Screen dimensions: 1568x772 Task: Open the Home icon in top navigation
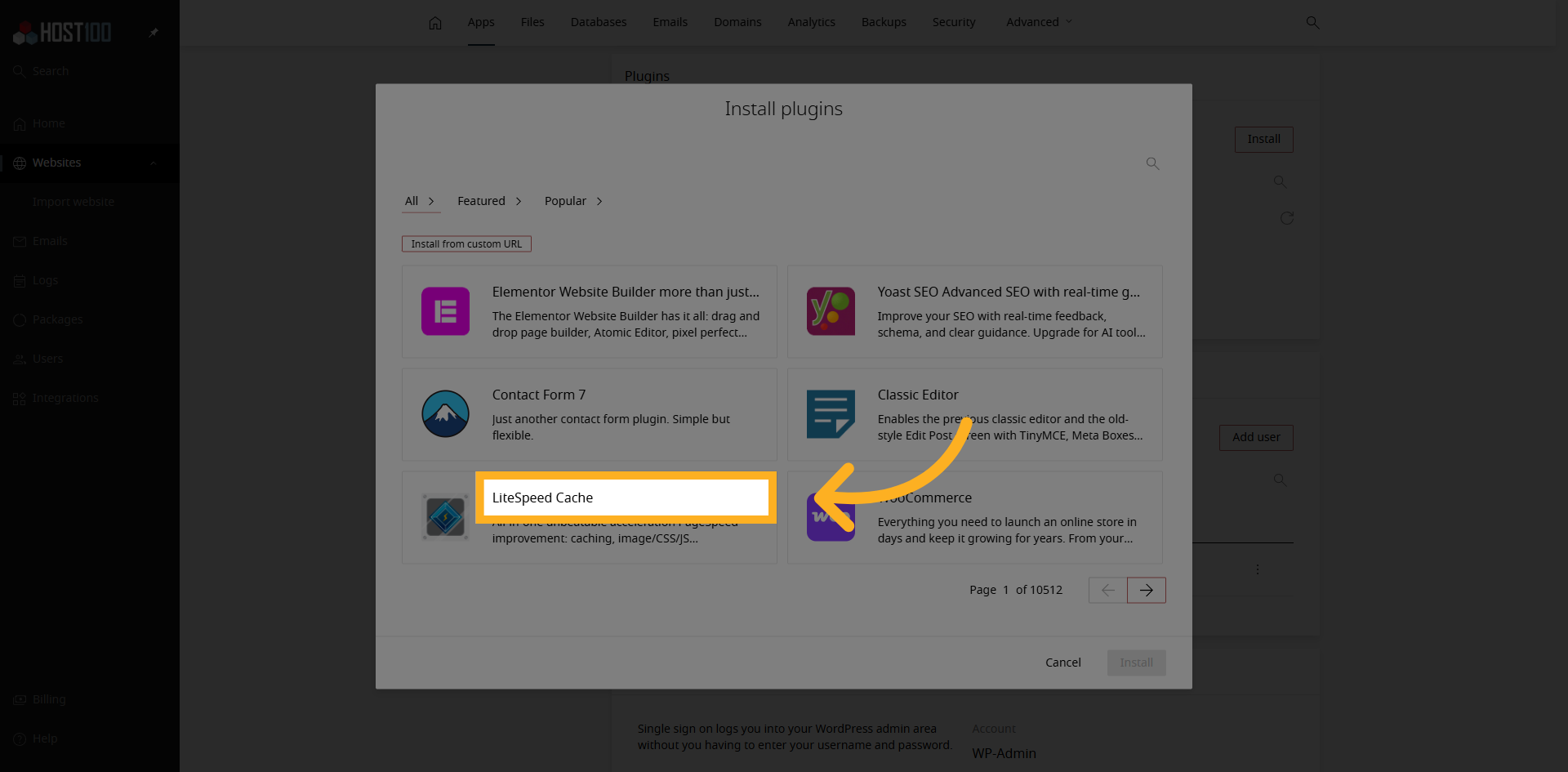tap(435, 23)
